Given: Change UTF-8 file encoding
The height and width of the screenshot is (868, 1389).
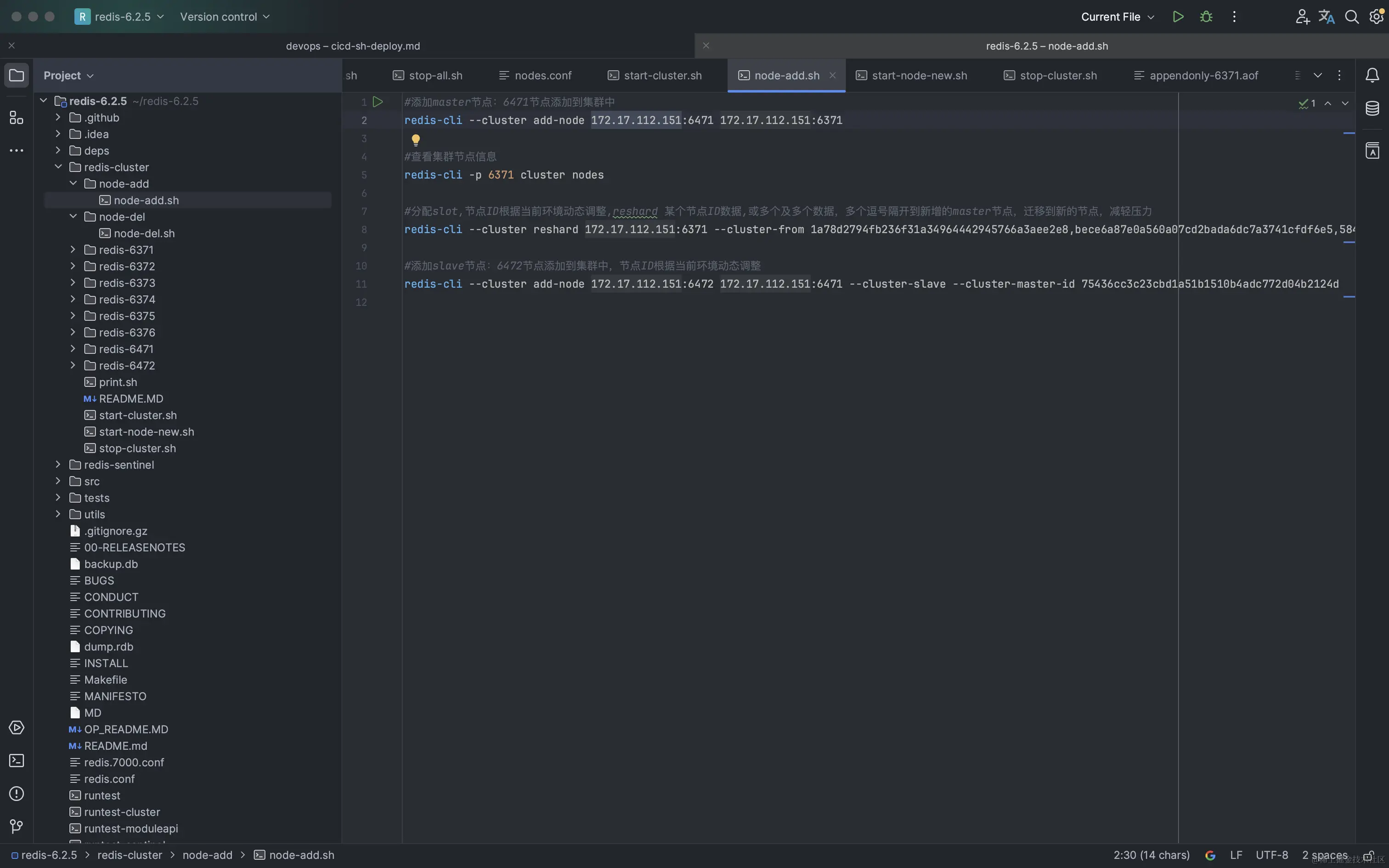Looking at the screenshot, I should pyautogui.click(x=1272, y=855).
